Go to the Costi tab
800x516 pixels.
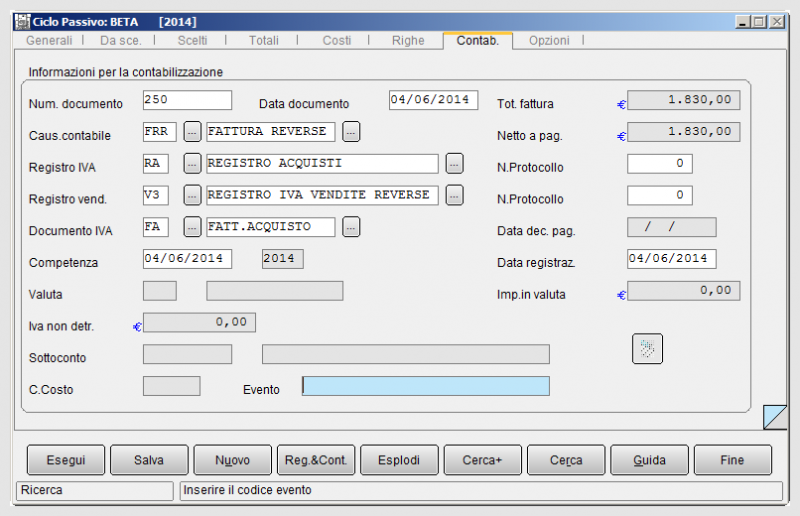pos(336,40)
